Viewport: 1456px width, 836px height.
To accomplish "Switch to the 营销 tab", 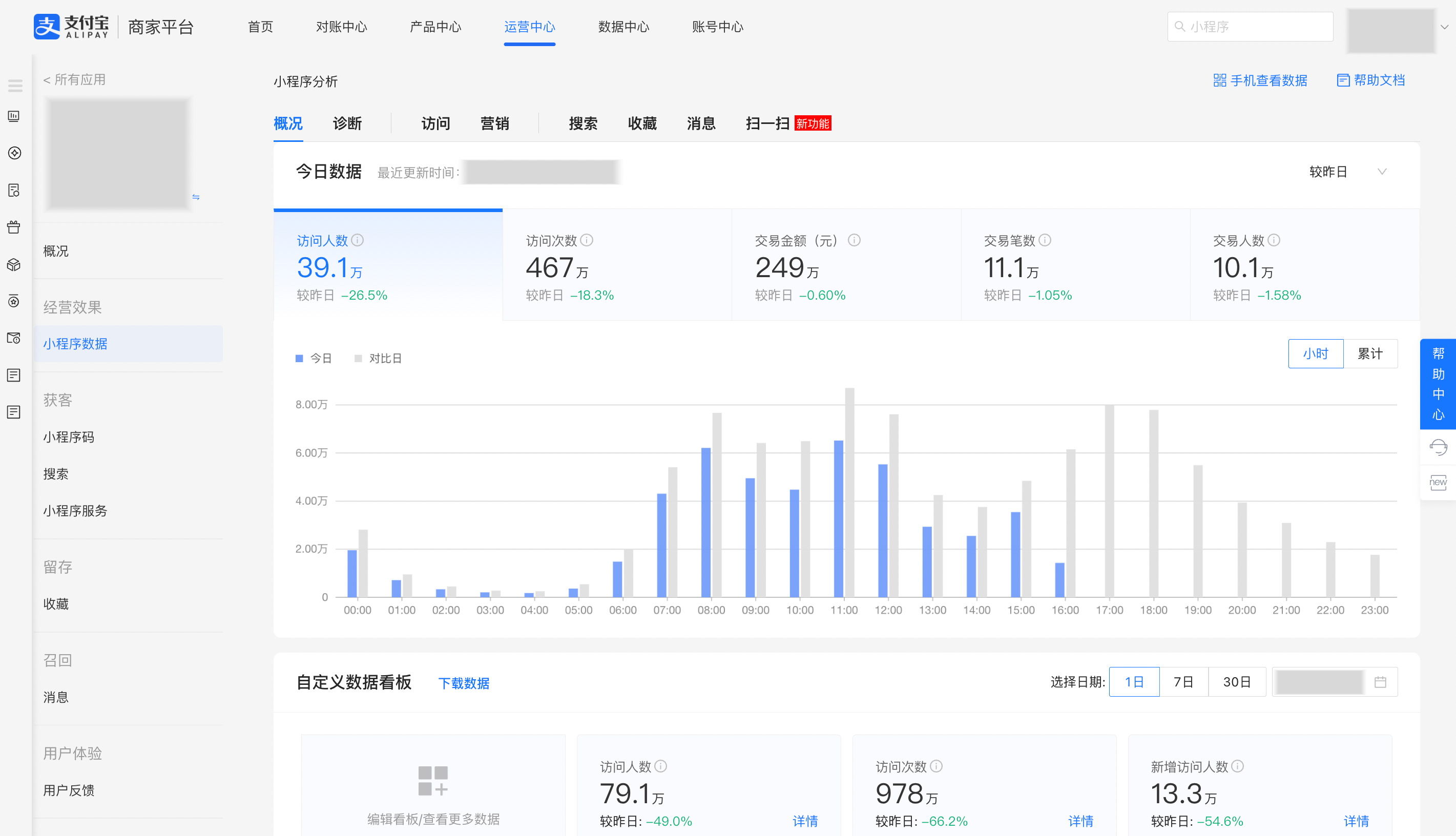I will click(495, 123).
